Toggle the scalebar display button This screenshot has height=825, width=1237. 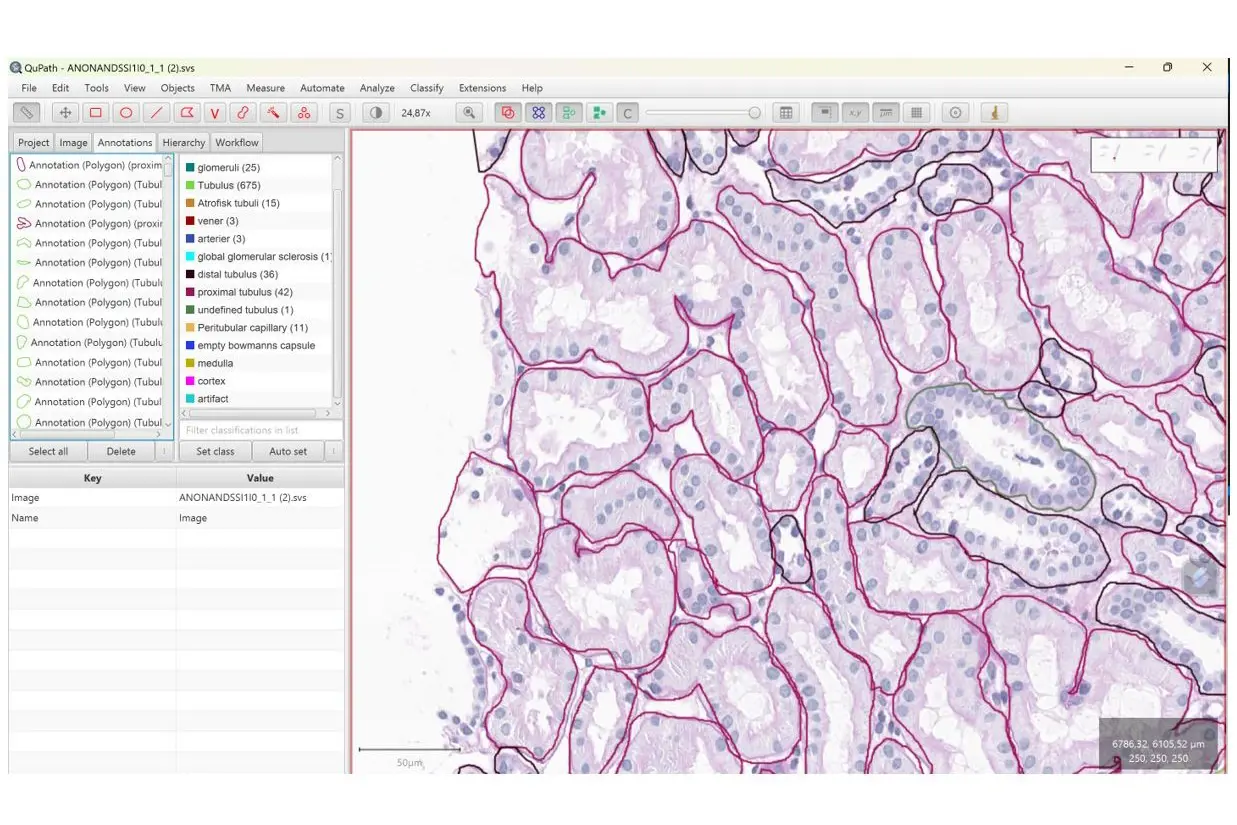tap(885, 113)
